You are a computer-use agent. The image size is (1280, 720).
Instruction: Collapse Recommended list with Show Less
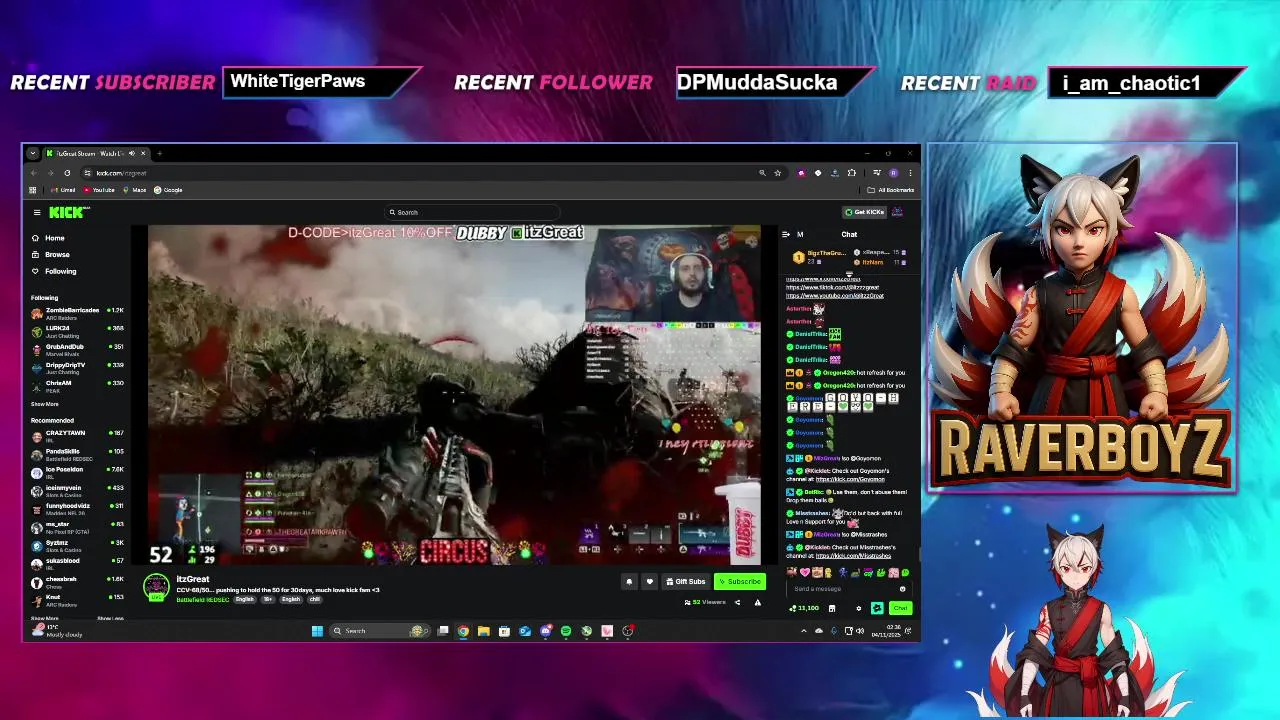(110, 618)
